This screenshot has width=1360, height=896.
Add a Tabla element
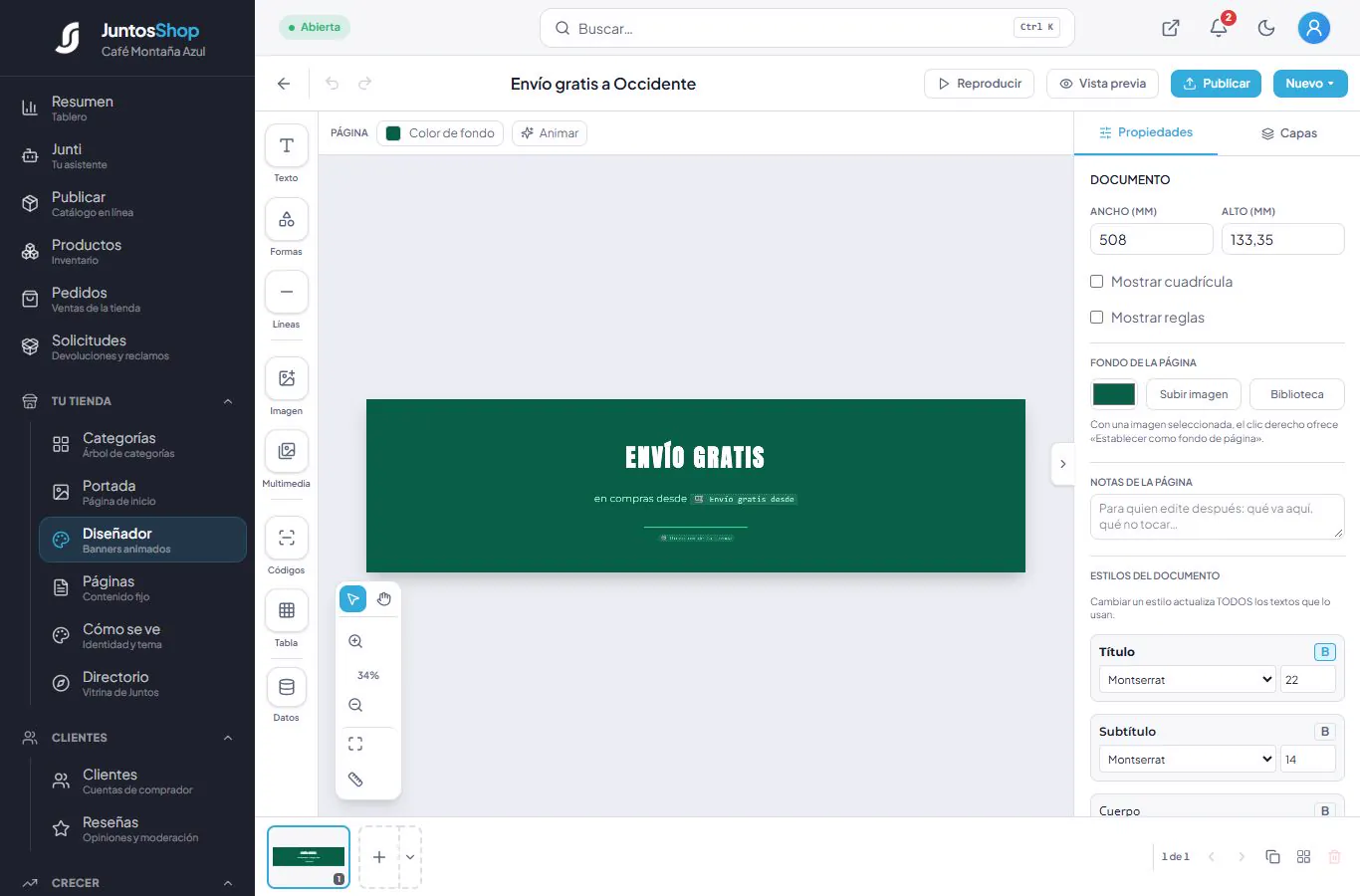tap(287, 611)
